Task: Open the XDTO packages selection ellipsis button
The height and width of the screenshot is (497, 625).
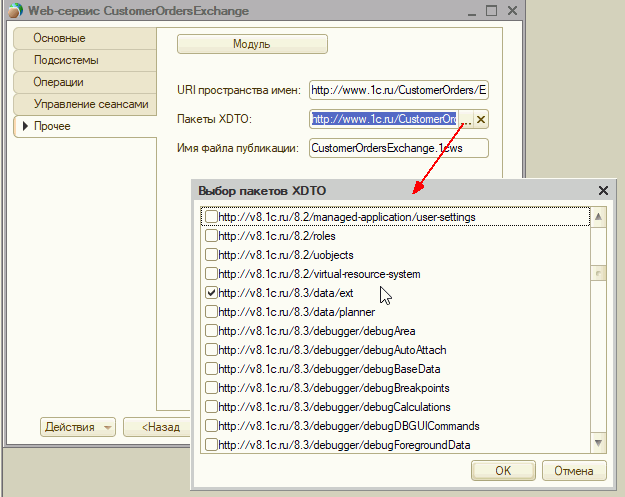Action: (x=466, y=119)
